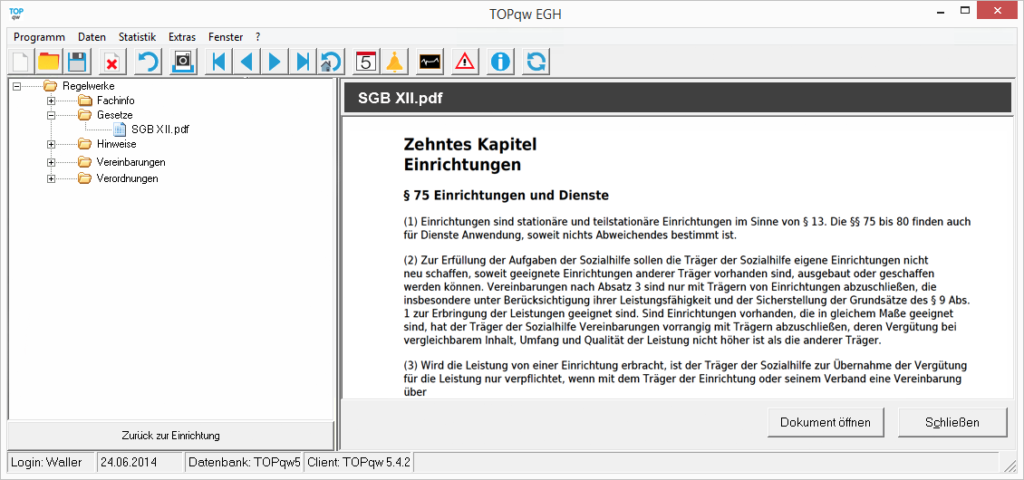The height and width of the screenshot is (480, 1024).
Task: Jump to first record with toolbar arrow
Action: click(218, 62)
